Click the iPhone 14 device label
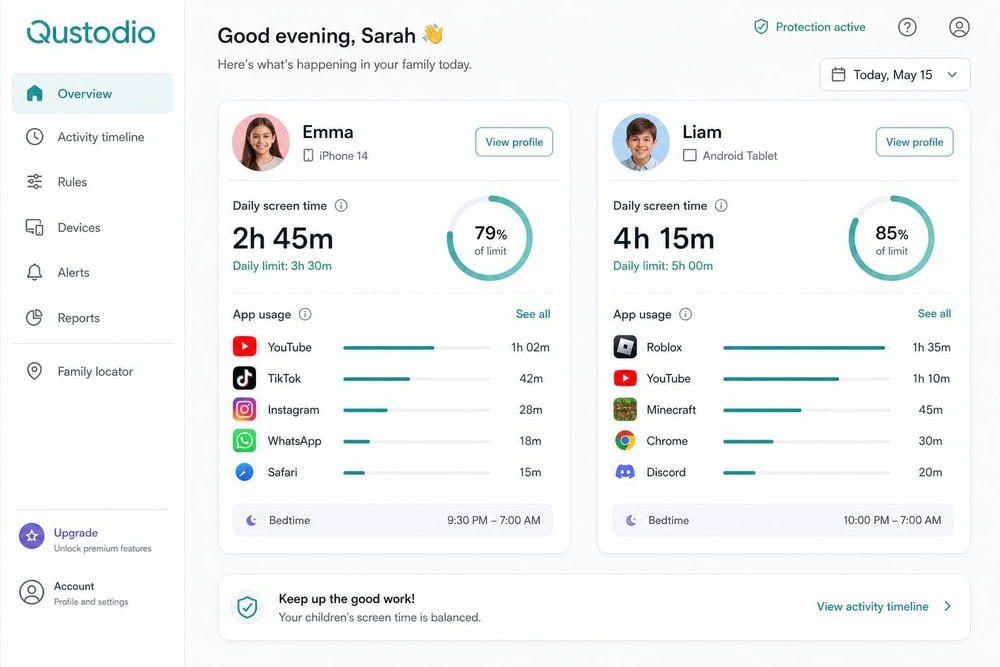 click(343, 156)
